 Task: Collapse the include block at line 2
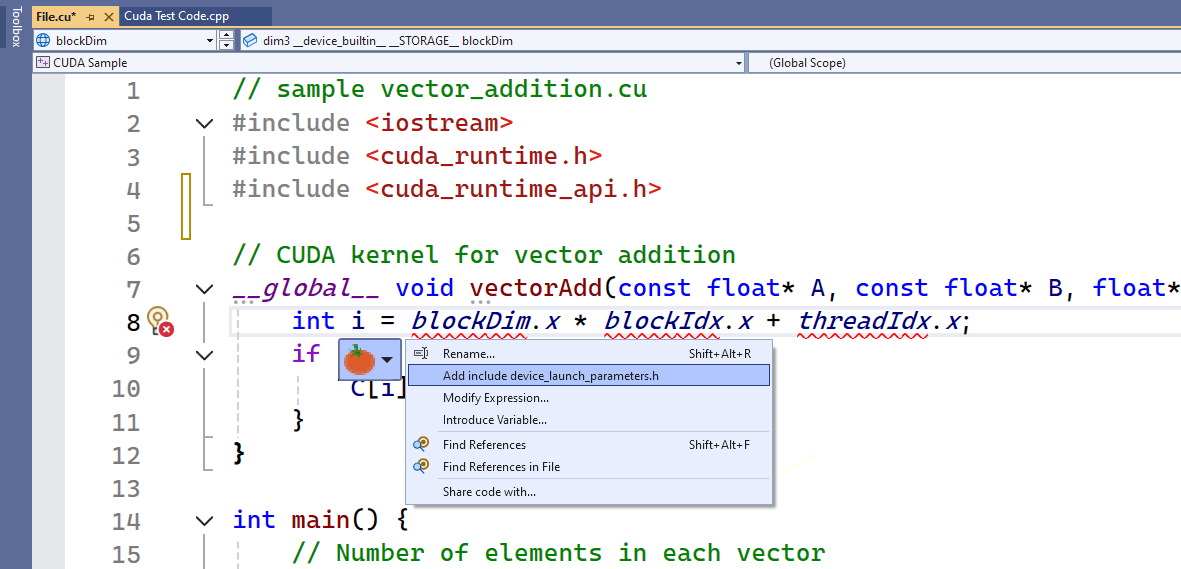point(205,124)
